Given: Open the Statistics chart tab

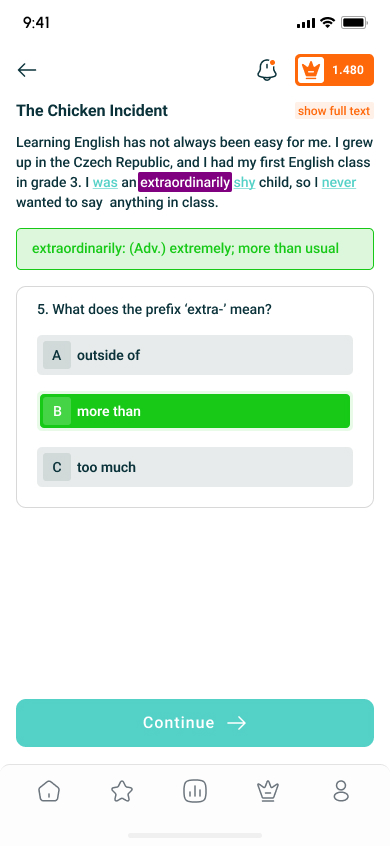Looking at the screenshot, I should point(195,792).
